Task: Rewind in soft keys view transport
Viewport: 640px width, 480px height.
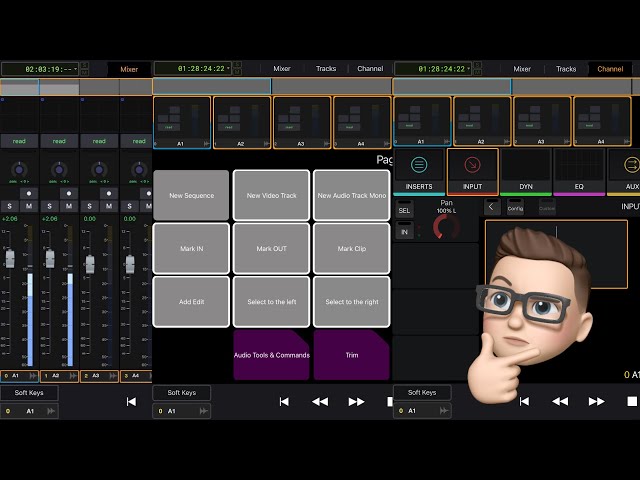Action: (x=320, y=402)
